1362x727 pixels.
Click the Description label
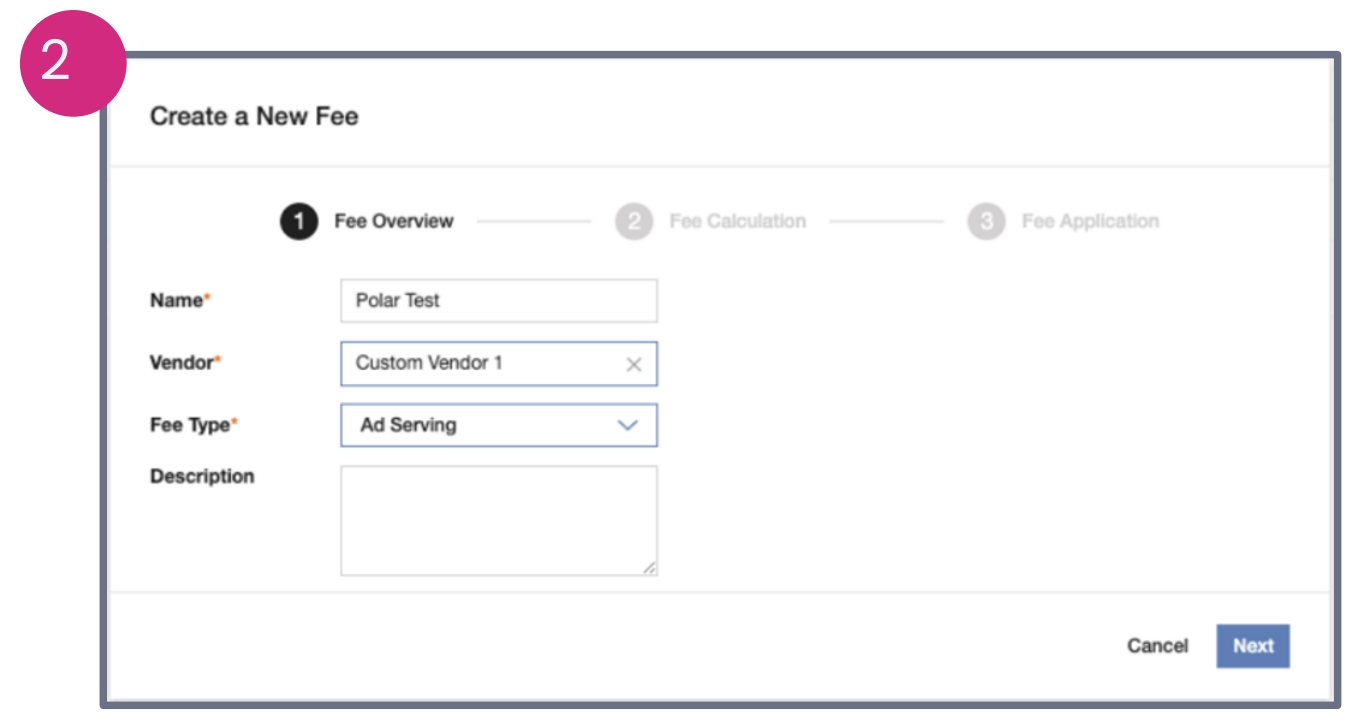pyautogui.click(x=202, y=477)
